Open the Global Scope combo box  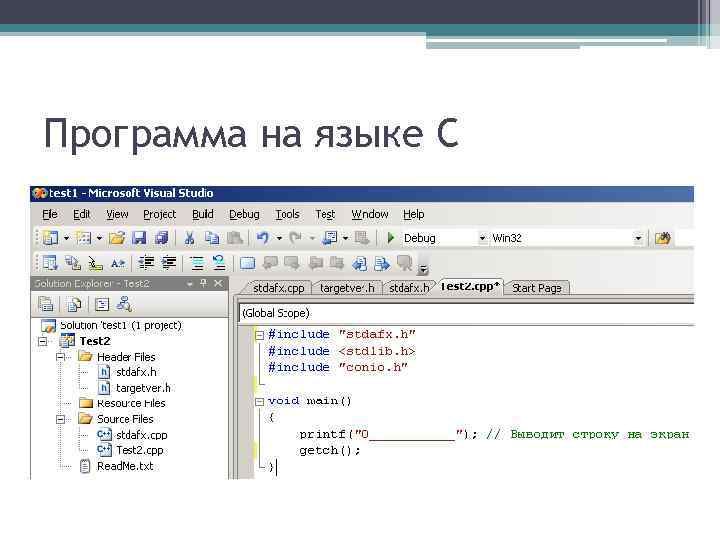pos(466,313)
